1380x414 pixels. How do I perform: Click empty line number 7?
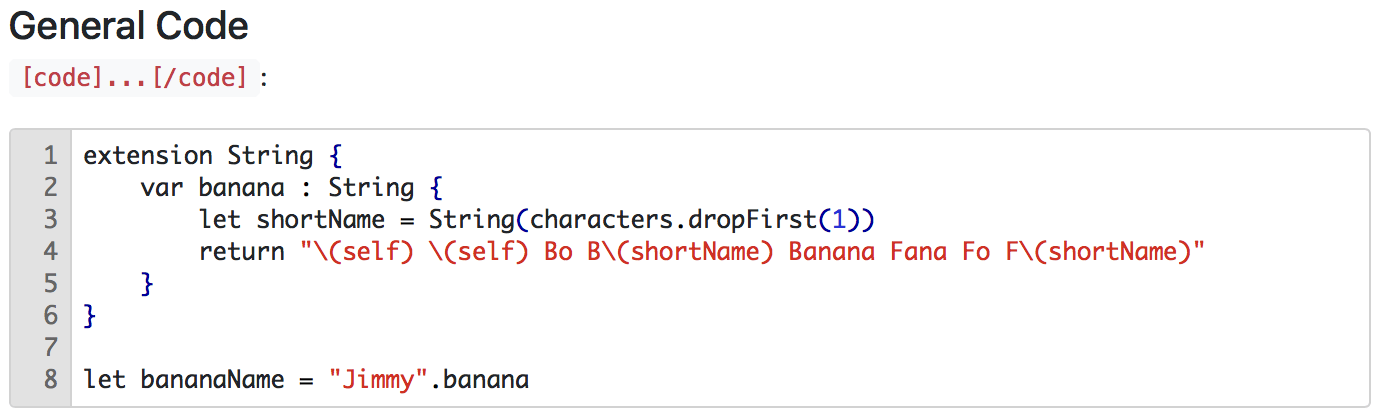pos(50,348)
